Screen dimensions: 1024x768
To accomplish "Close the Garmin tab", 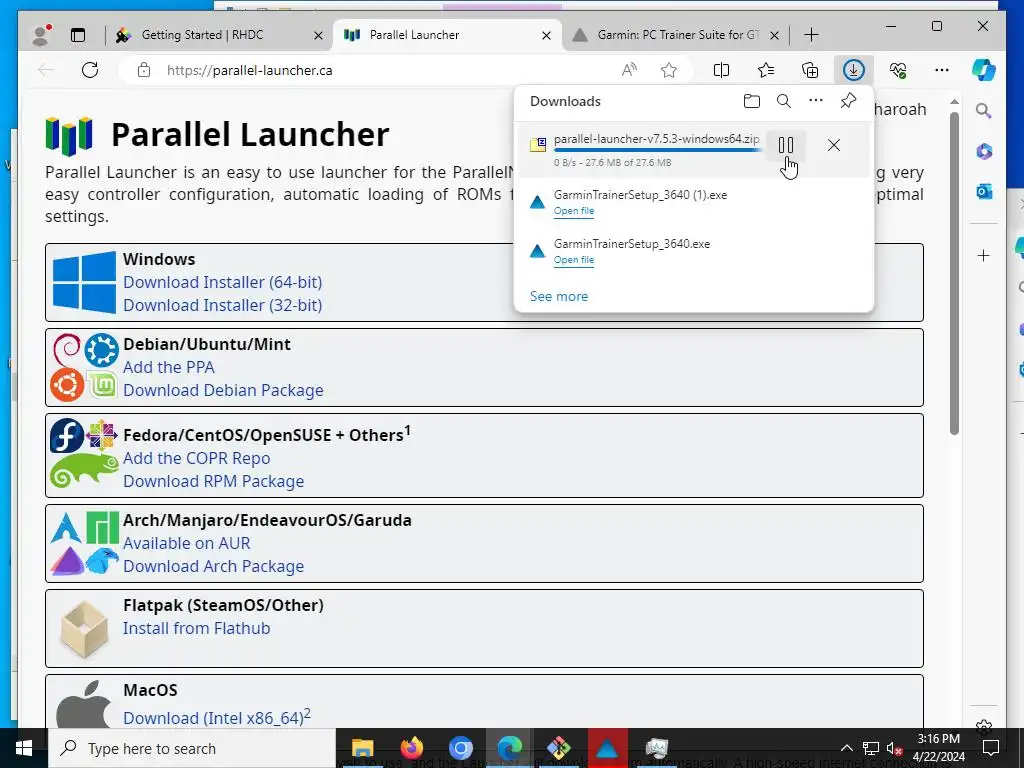I will (774, 35).
